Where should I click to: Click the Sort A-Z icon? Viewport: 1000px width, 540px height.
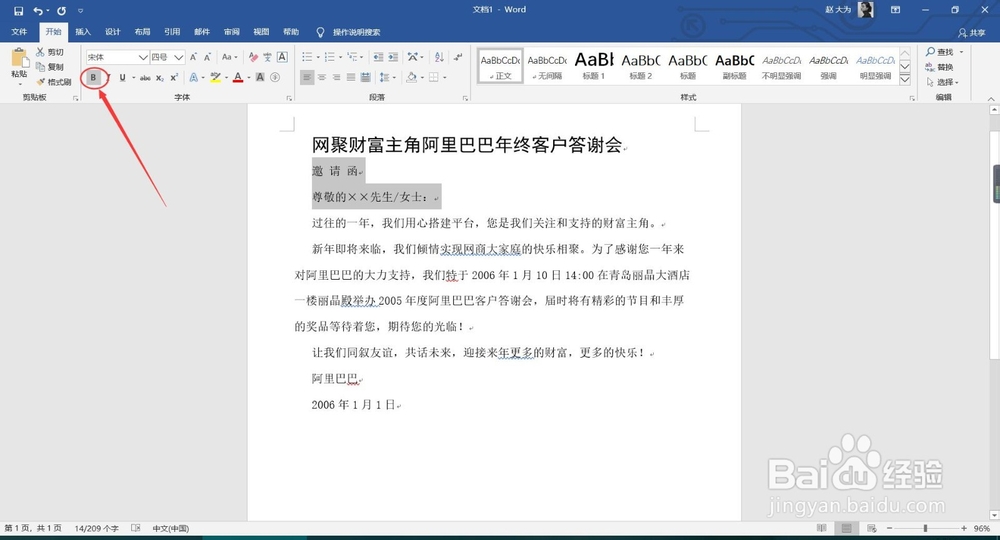click(439, 57)
